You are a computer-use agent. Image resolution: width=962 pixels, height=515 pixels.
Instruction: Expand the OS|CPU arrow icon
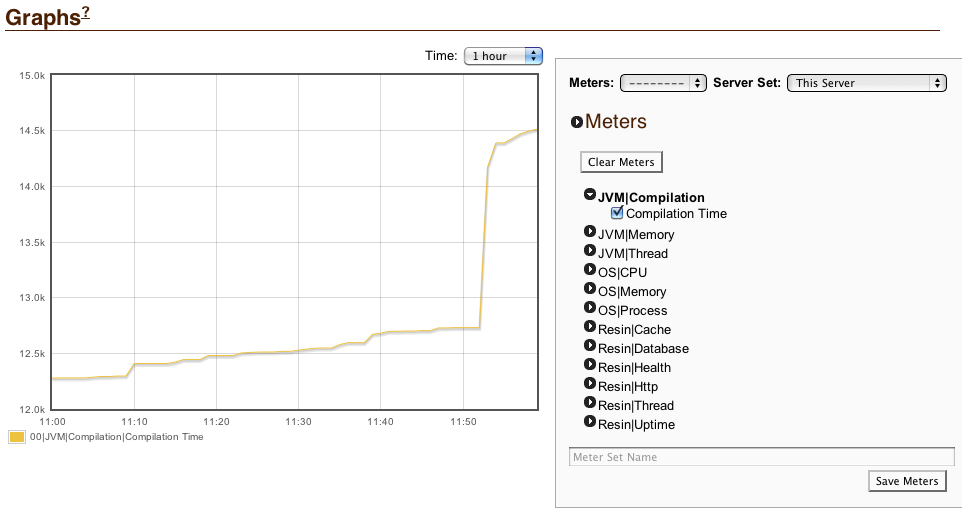pos(590,271)
